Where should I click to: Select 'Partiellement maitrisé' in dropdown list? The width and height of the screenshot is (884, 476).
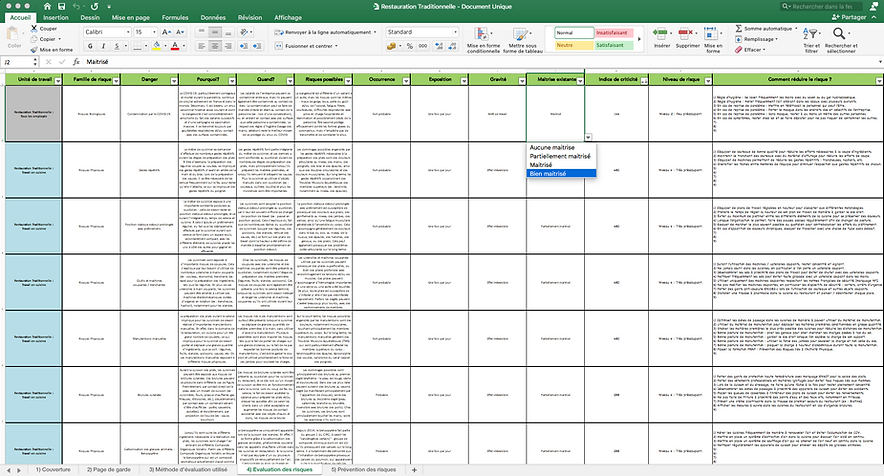point(560,156)
